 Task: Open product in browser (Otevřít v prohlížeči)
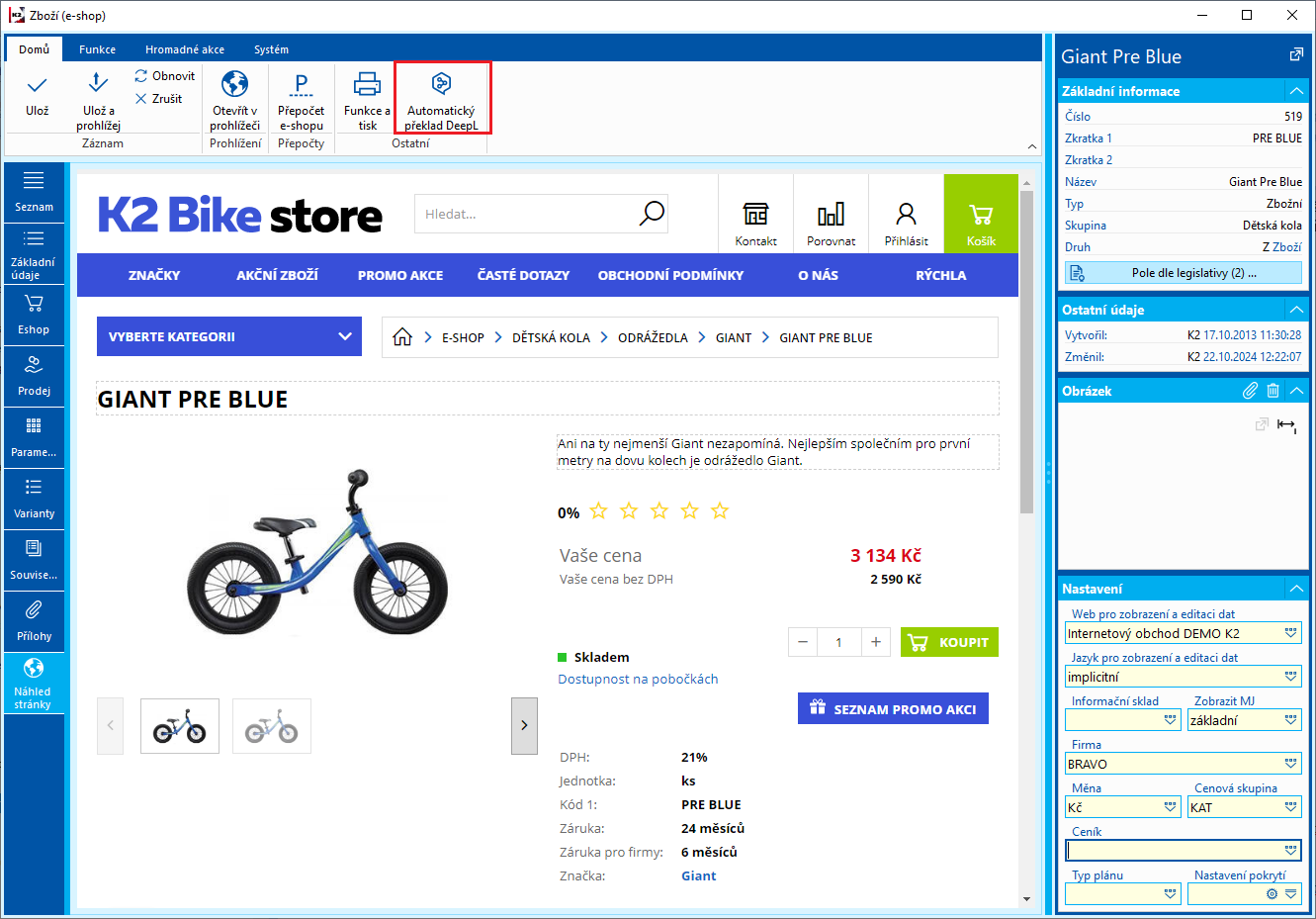tap(234, 100)
